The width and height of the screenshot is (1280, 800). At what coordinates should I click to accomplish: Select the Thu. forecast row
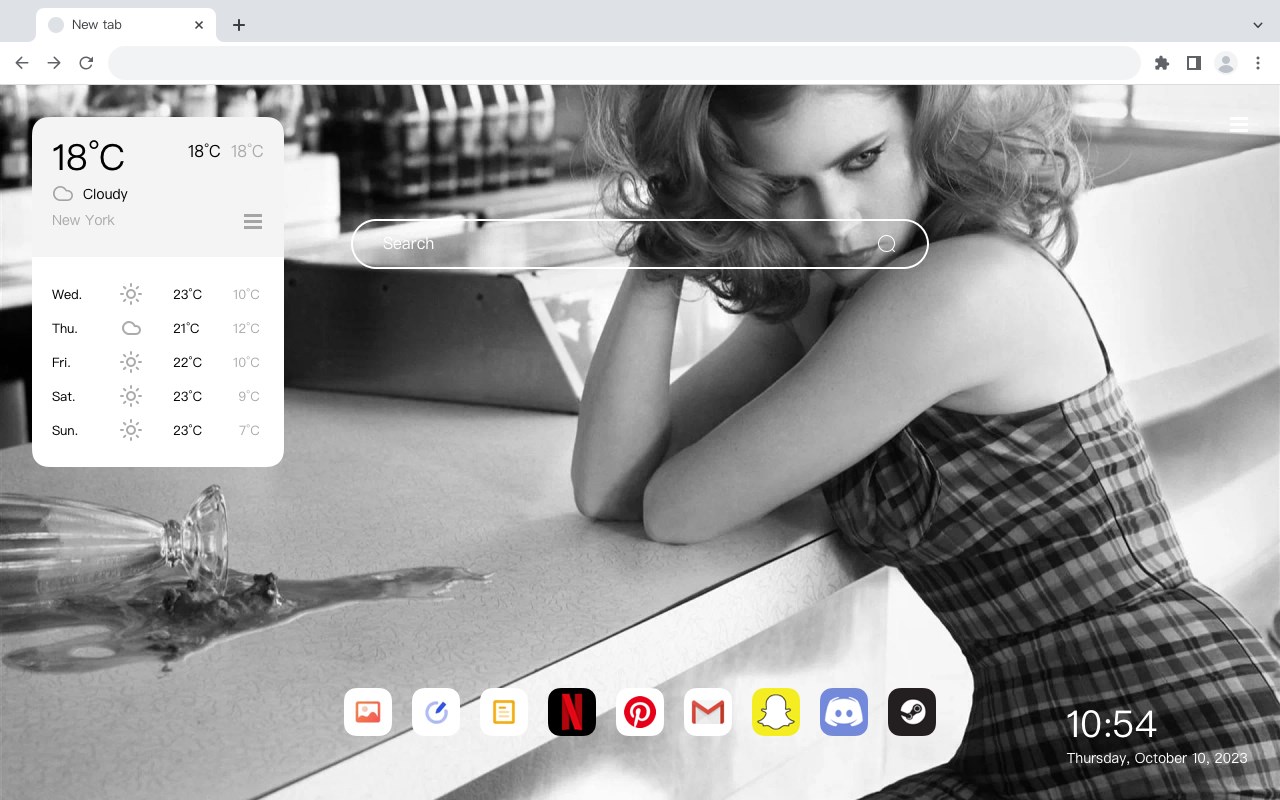coord(158,328)
